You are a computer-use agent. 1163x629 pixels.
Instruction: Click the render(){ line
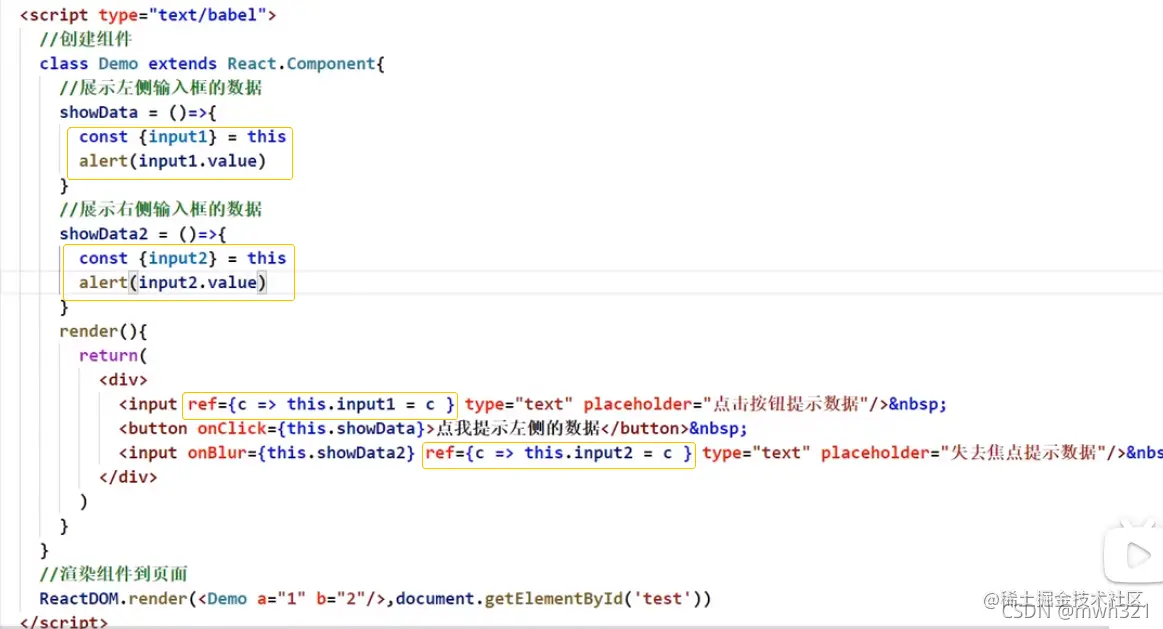[x=103, y=331]
